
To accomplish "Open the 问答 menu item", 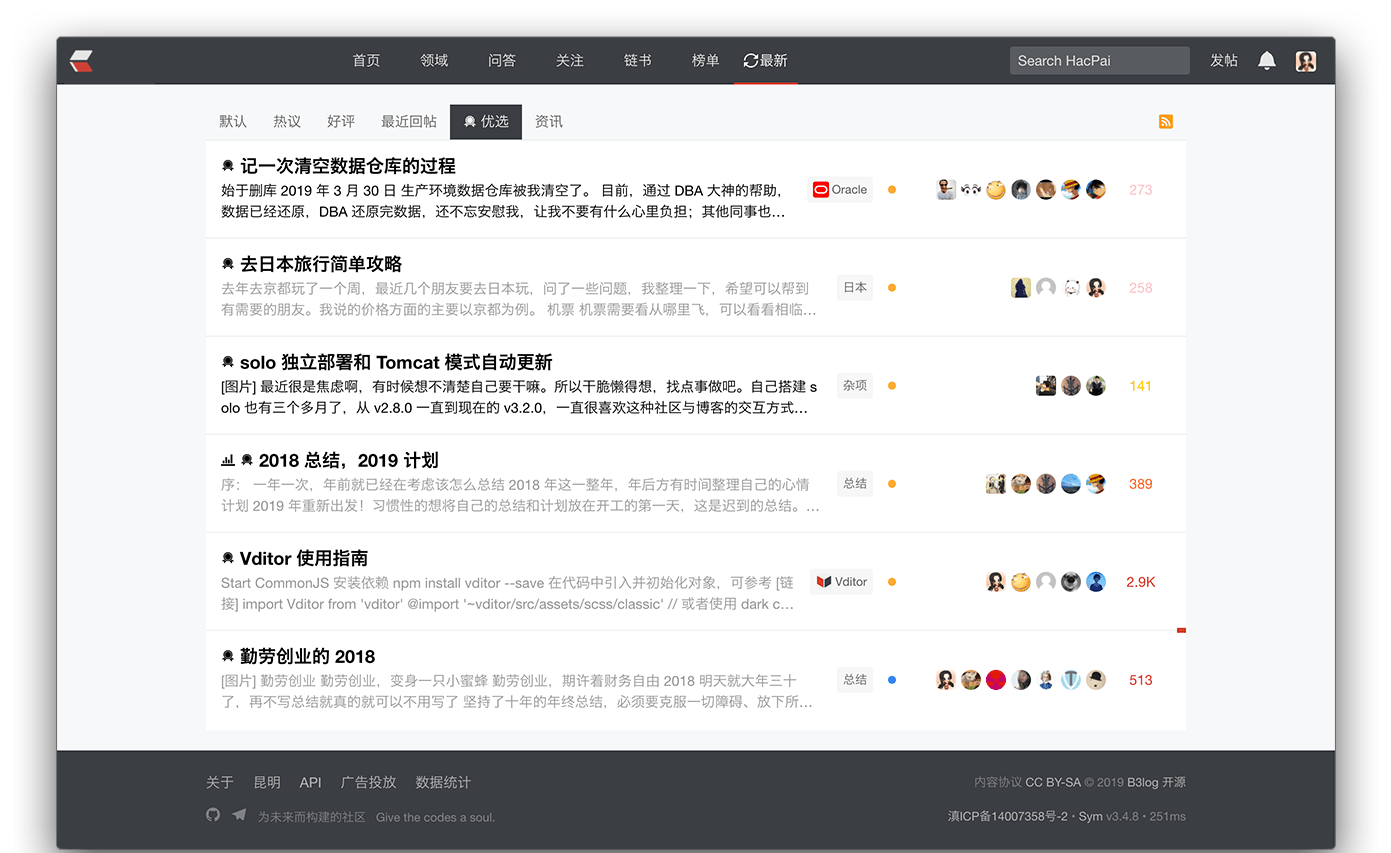I will (502, 61).
